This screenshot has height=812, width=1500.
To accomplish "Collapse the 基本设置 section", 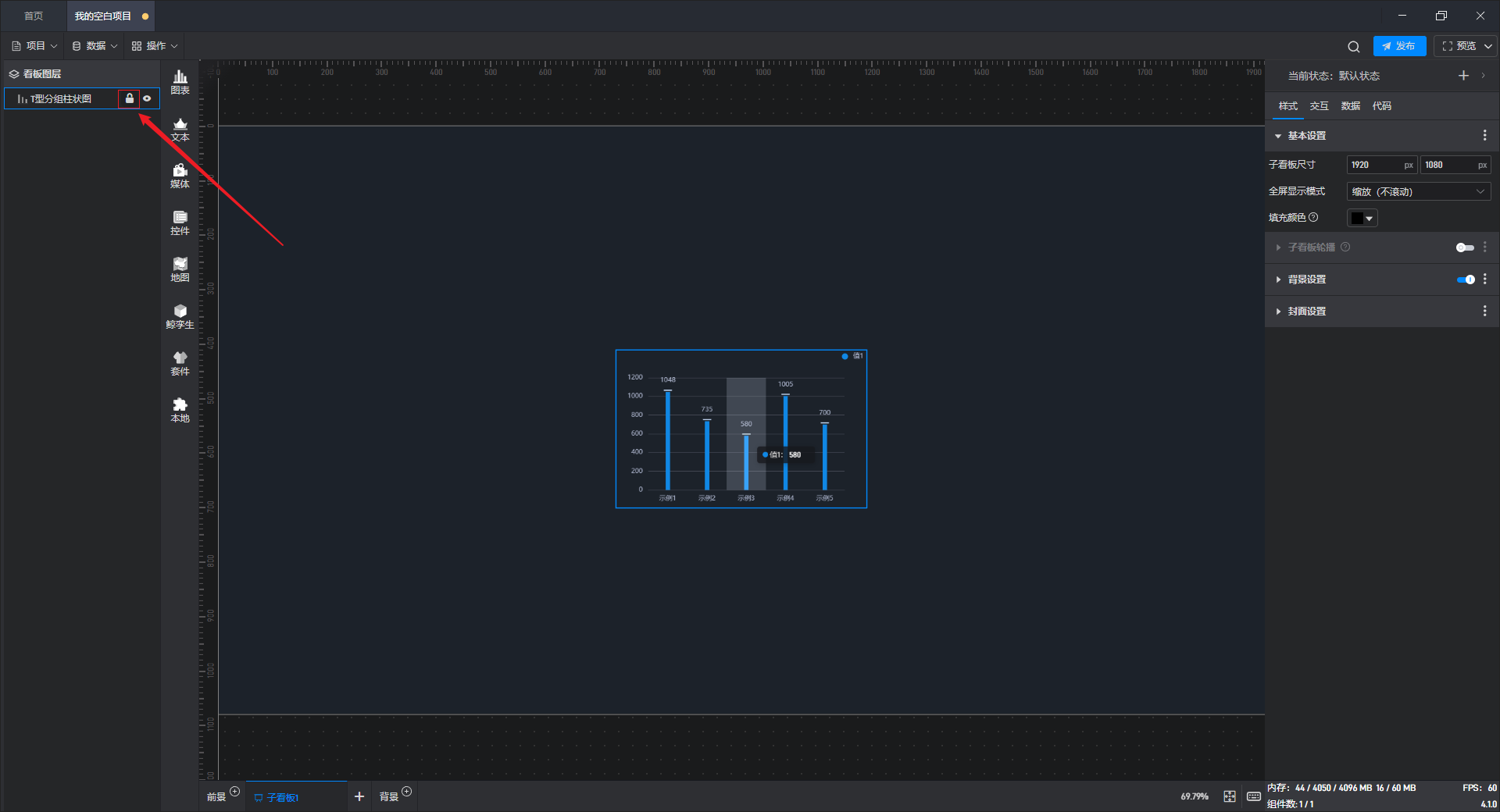I will (1278, 136).
